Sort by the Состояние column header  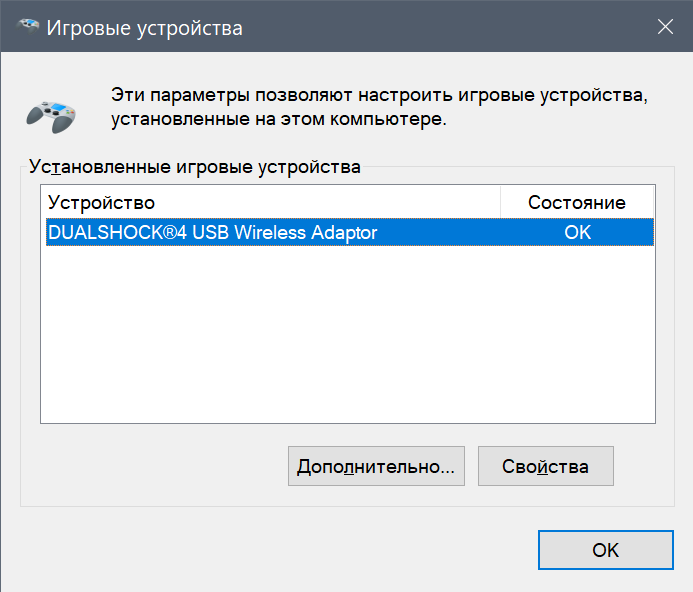pos(577,202)
